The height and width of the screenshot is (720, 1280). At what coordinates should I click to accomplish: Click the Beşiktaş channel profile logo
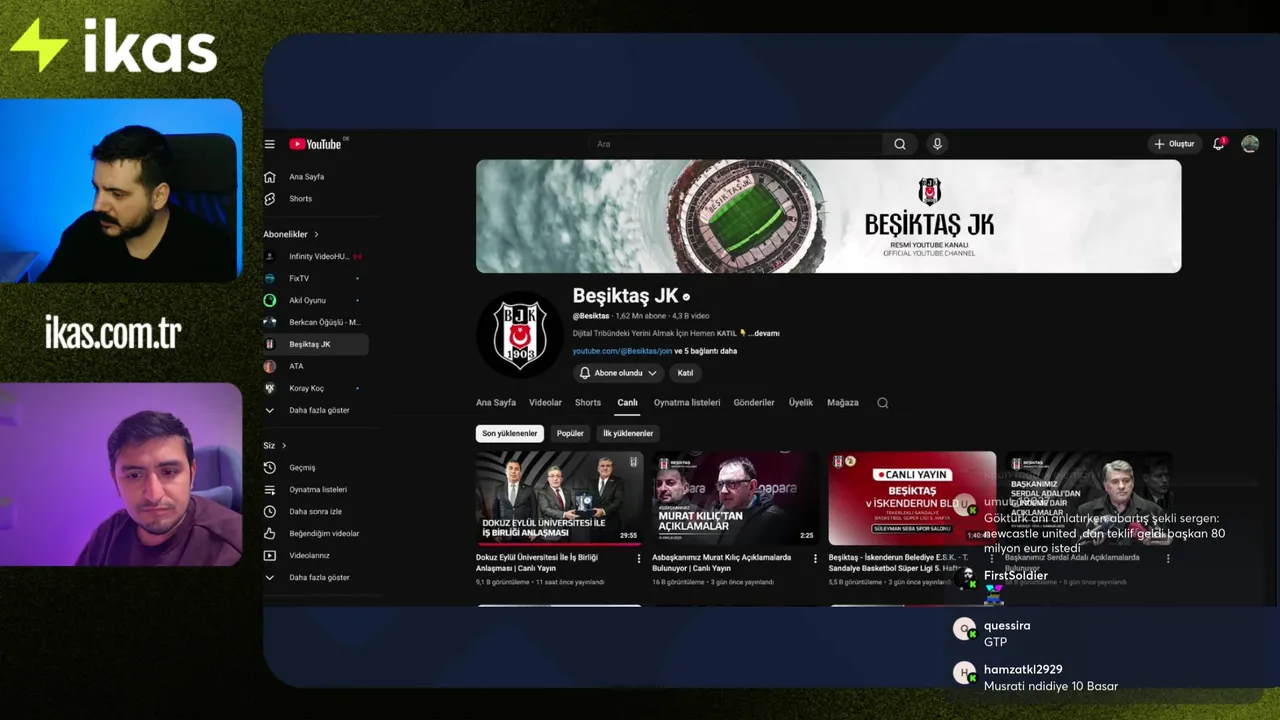[520, 336]
